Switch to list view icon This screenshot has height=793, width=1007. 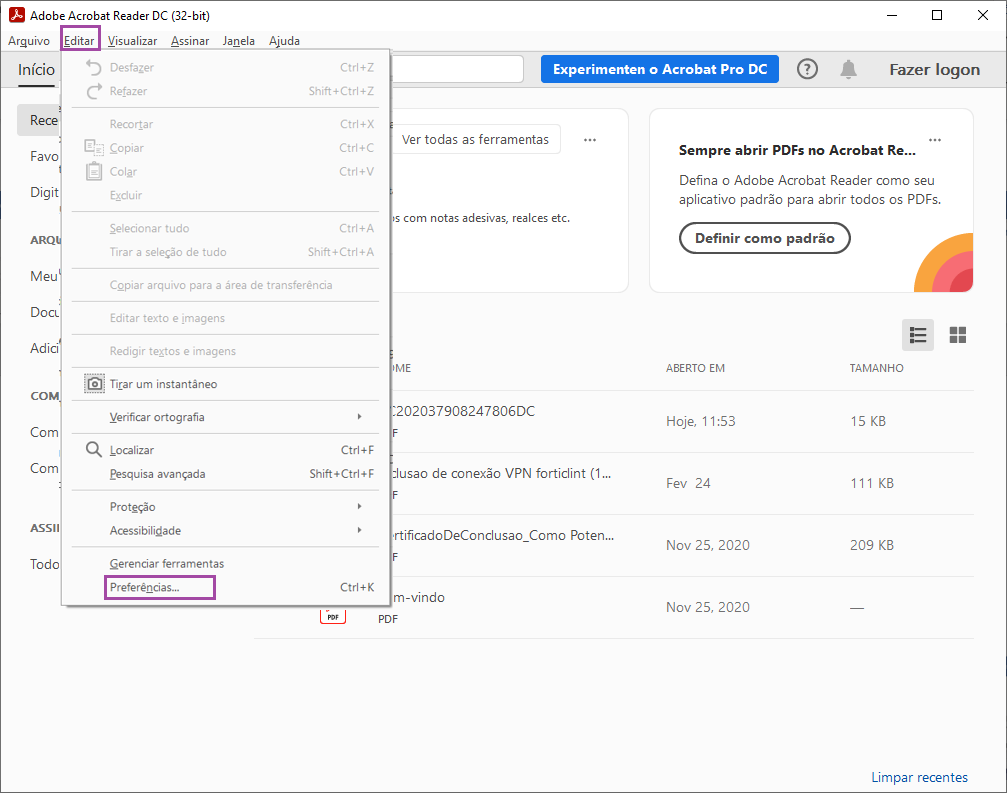click(918, 335)
